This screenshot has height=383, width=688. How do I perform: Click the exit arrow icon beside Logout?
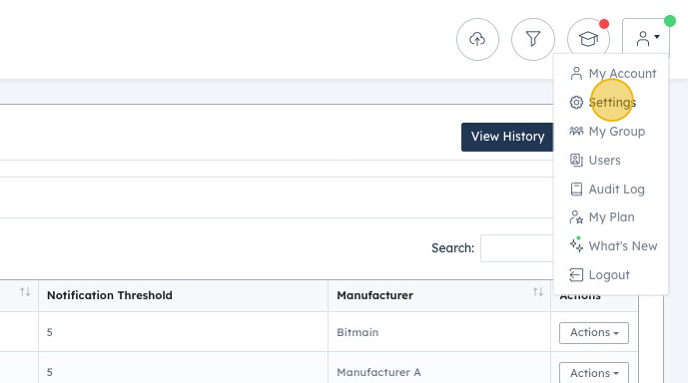576,275
